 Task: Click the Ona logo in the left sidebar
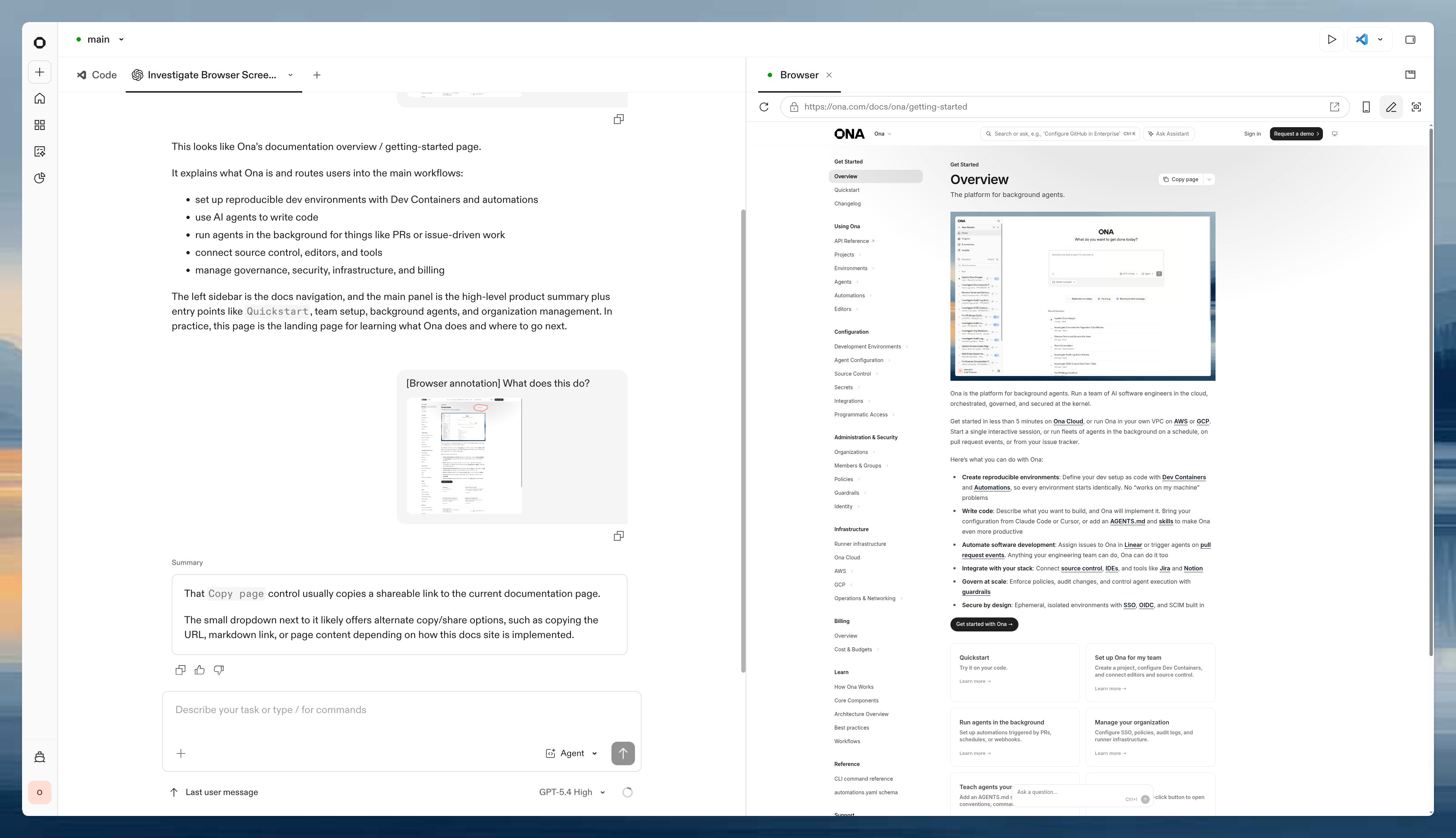pos(40,43)
